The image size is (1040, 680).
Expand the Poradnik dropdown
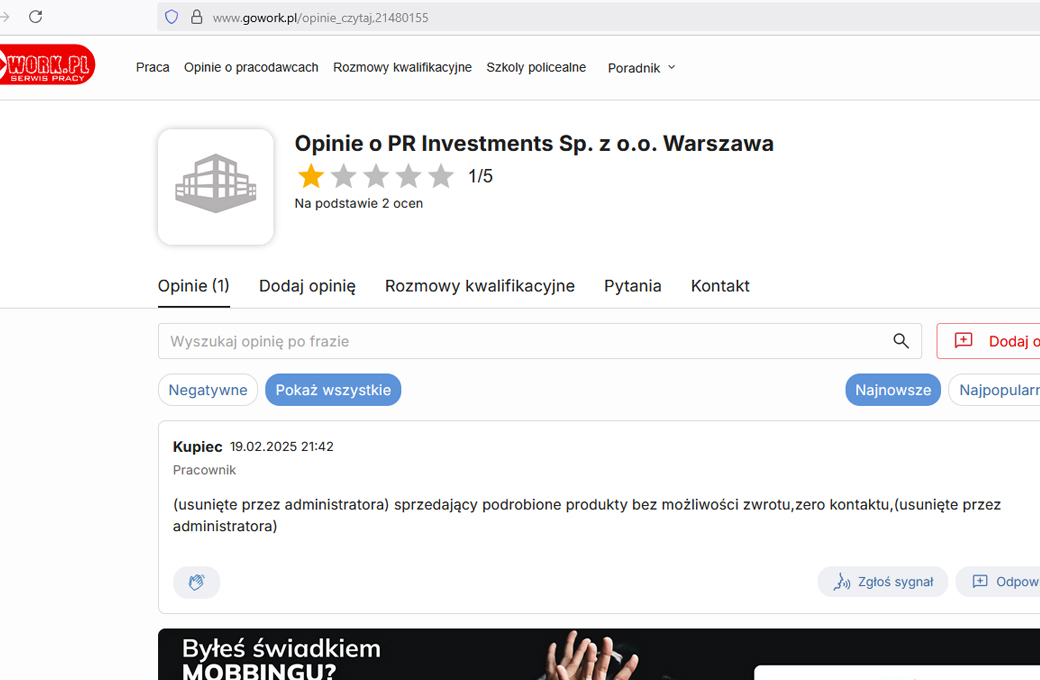click(641, 68)
